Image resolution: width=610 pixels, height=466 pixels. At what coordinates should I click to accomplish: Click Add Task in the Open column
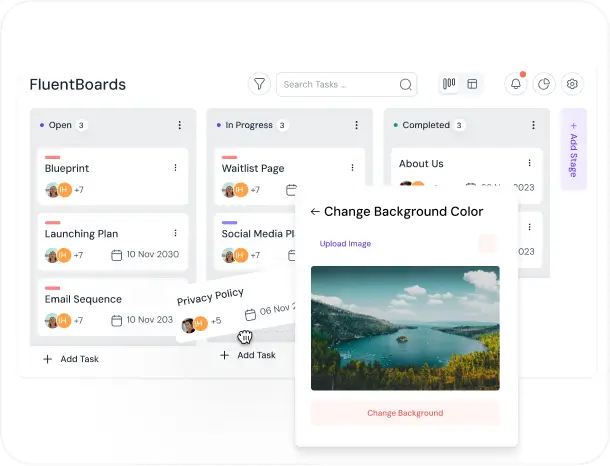(70, 359)
